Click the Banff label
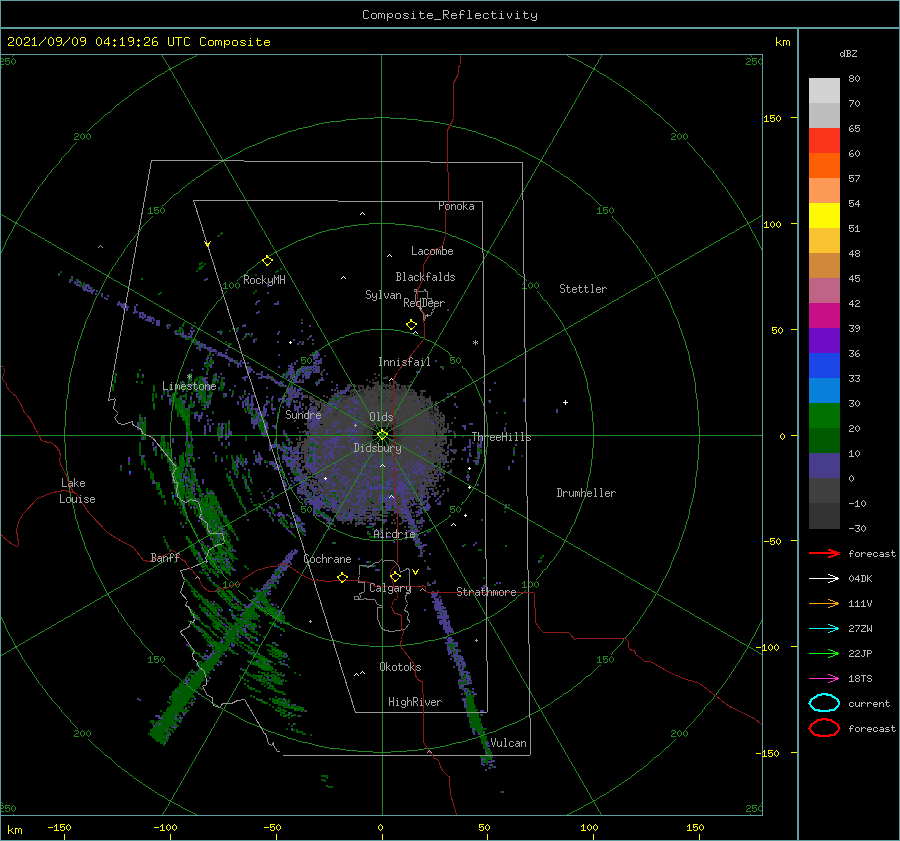900x841 pixels. [x=165, y=557]
